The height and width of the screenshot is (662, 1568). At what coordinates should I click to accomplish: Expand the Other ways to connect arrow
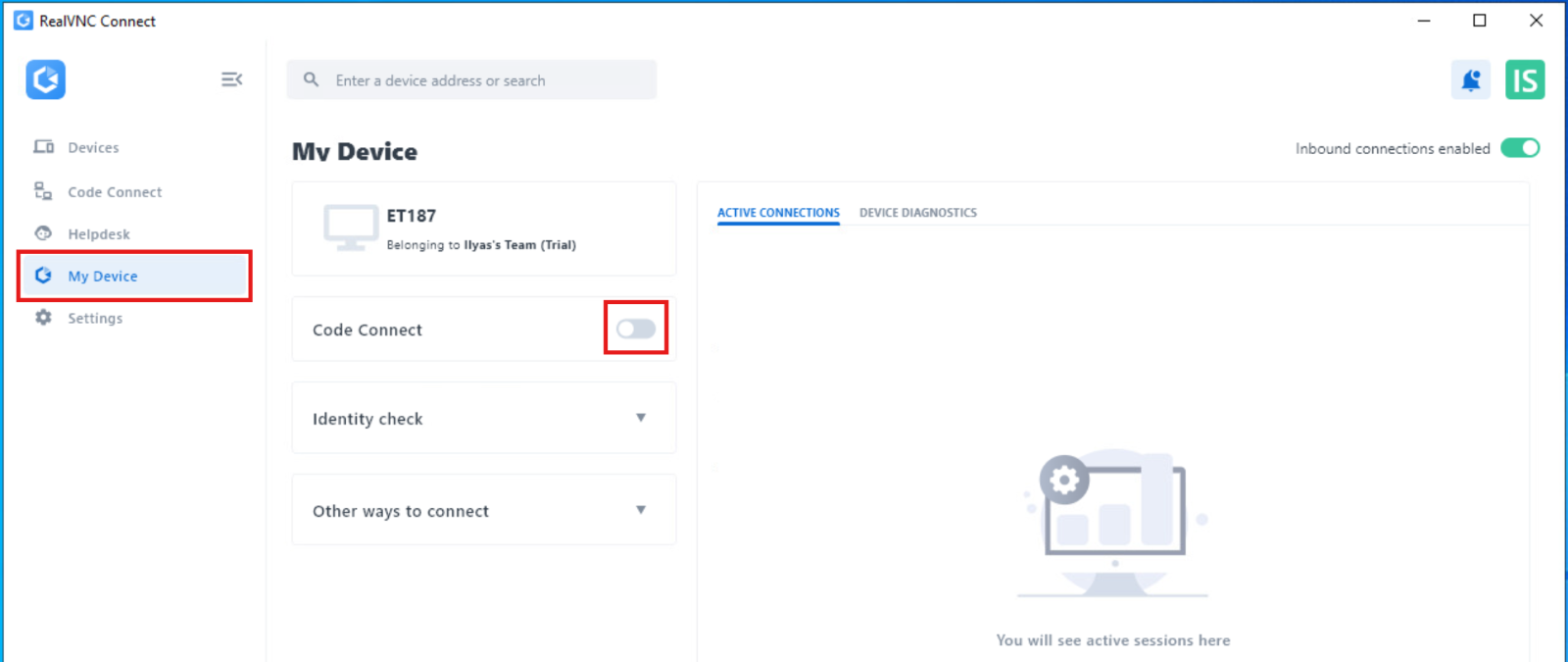[641, 510]
